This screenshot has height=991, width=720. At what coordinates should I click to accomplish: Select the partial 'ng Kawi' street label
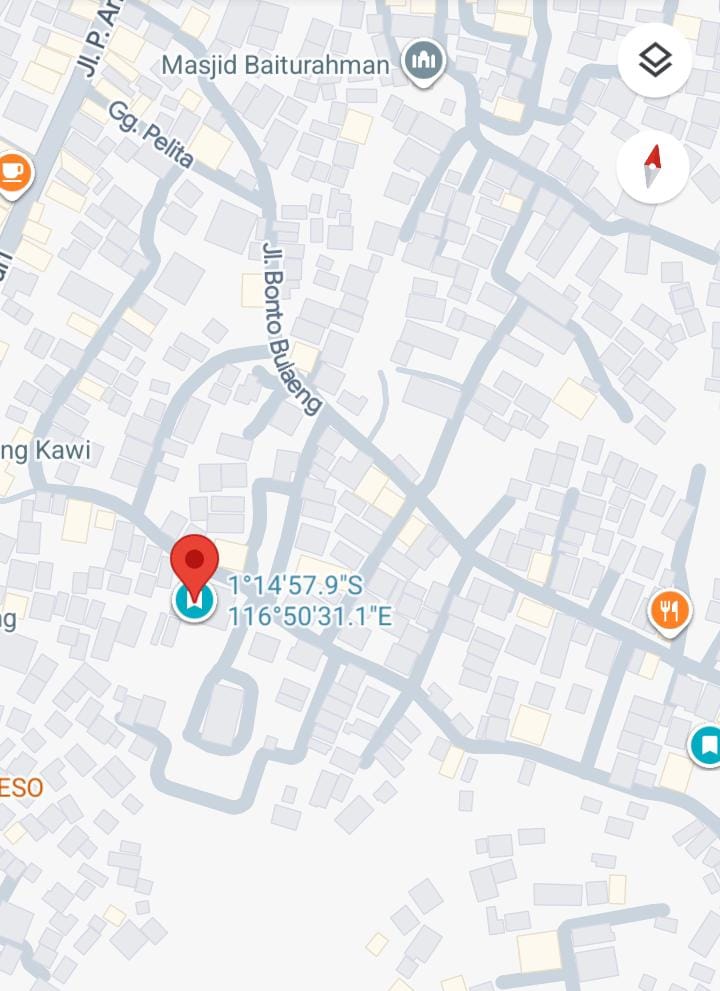pos(46,452)
